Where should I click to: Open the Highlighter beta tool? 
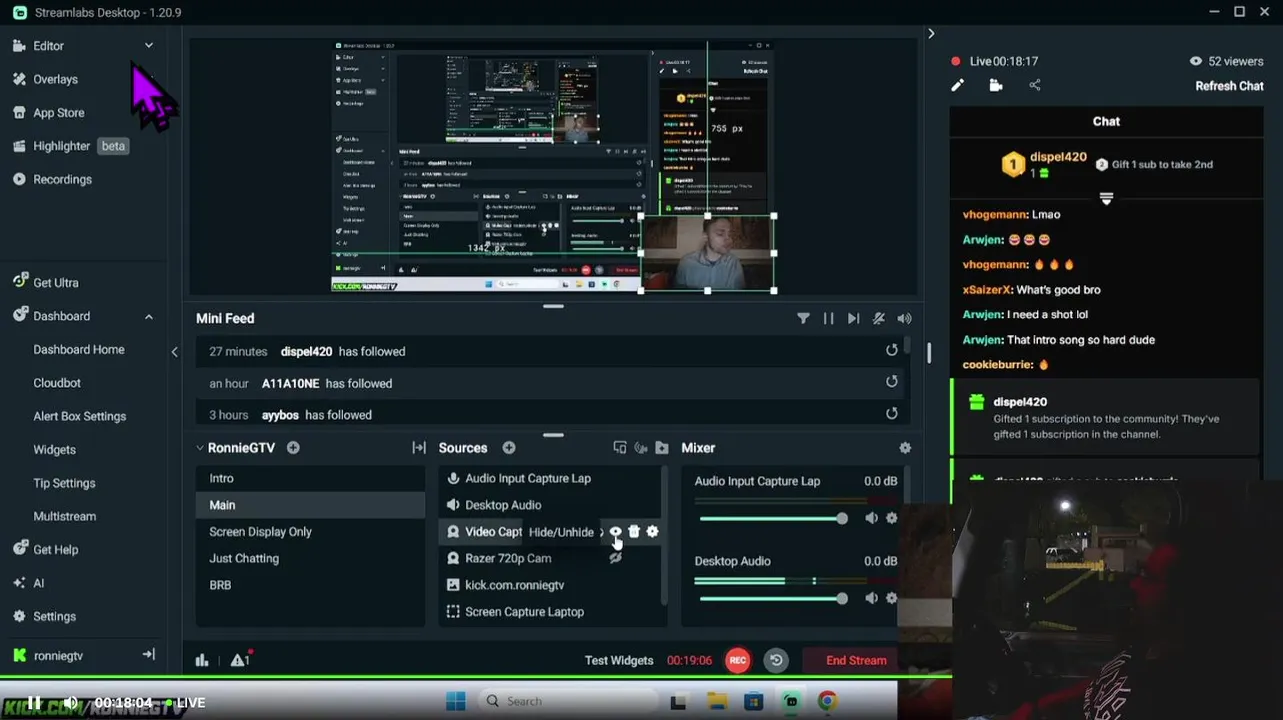point(70,146)
